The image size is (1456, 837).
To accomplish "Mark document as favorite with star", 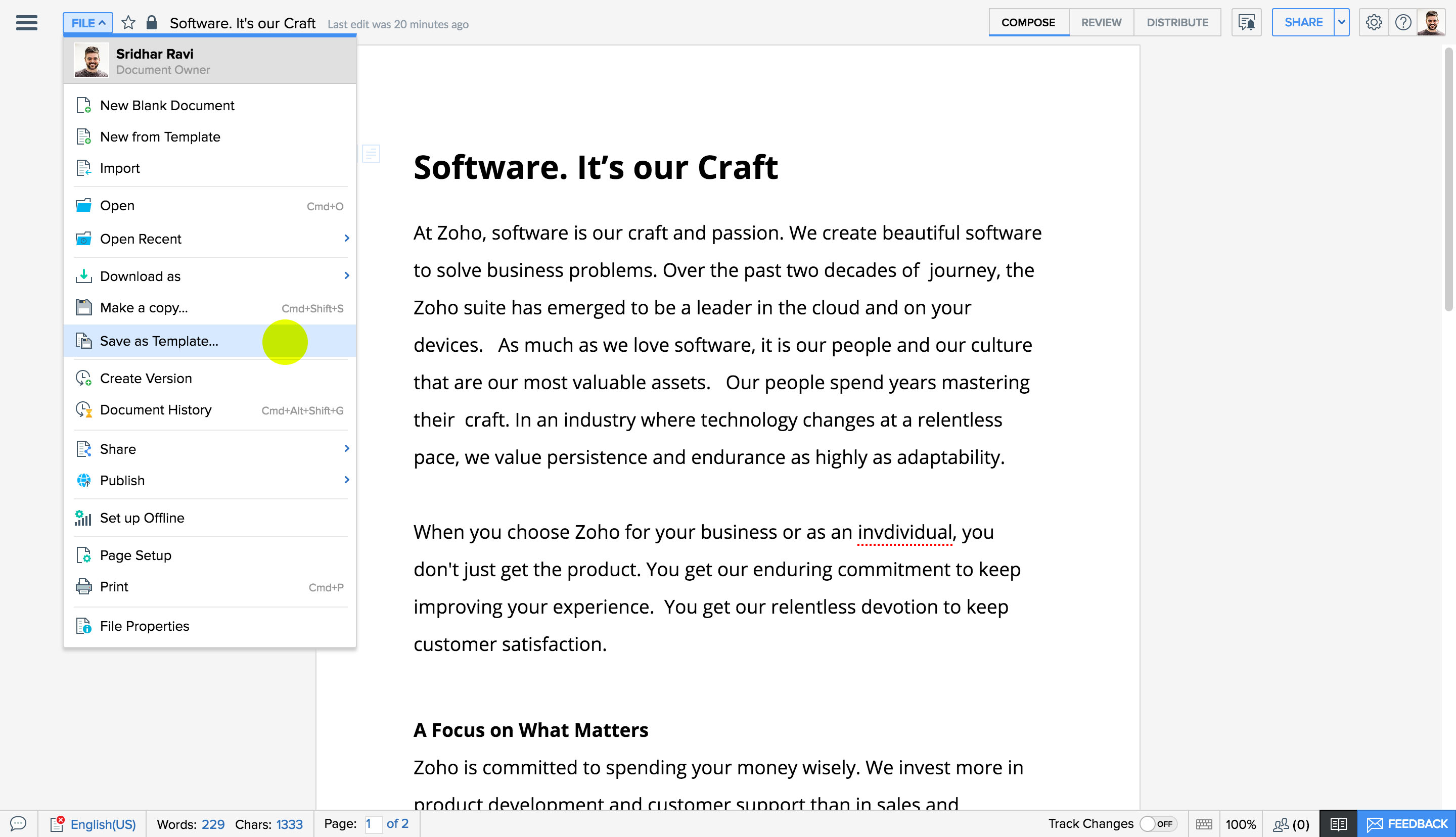I will [x=128, y=23].
